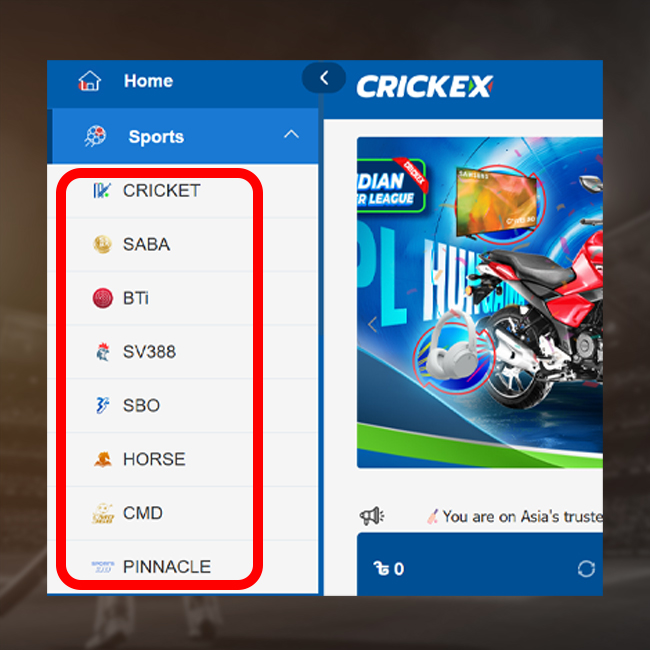The height and width of the screenshot is (650, 650).
Task: Click the red BTi logo icon
Action: [102, 298]
